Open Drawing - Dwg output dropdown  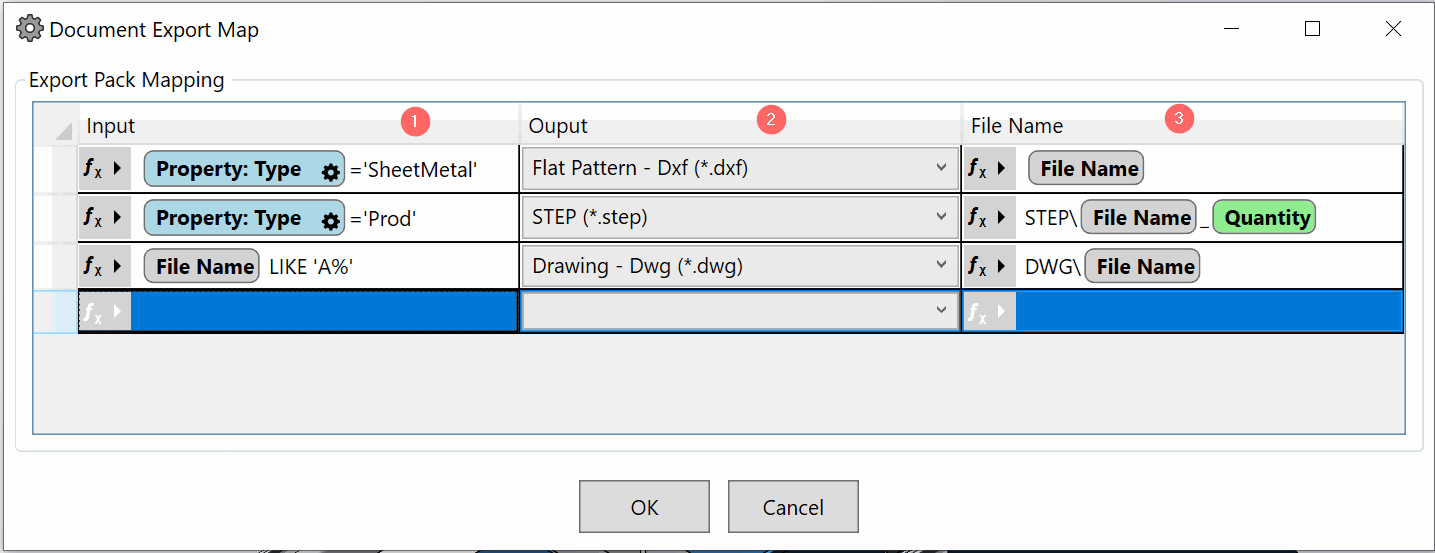[941, 266]
